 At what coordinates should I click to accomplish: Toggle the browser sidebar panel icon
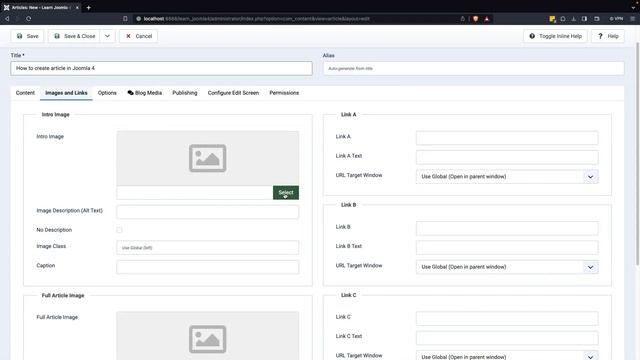584,19
